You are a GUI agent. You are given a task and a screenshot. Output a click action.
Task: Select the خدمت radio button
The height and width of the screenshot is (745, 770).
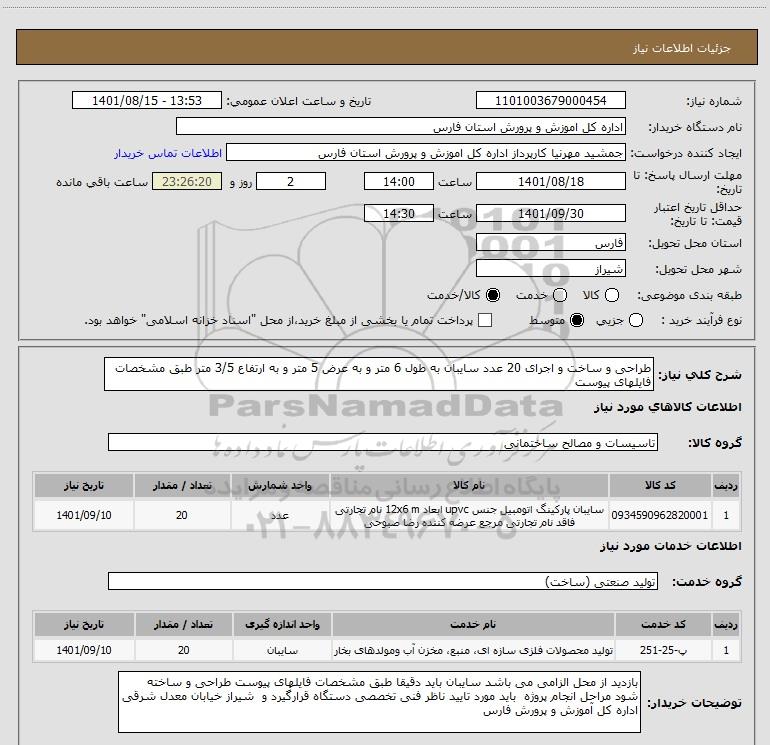[560, 295]
